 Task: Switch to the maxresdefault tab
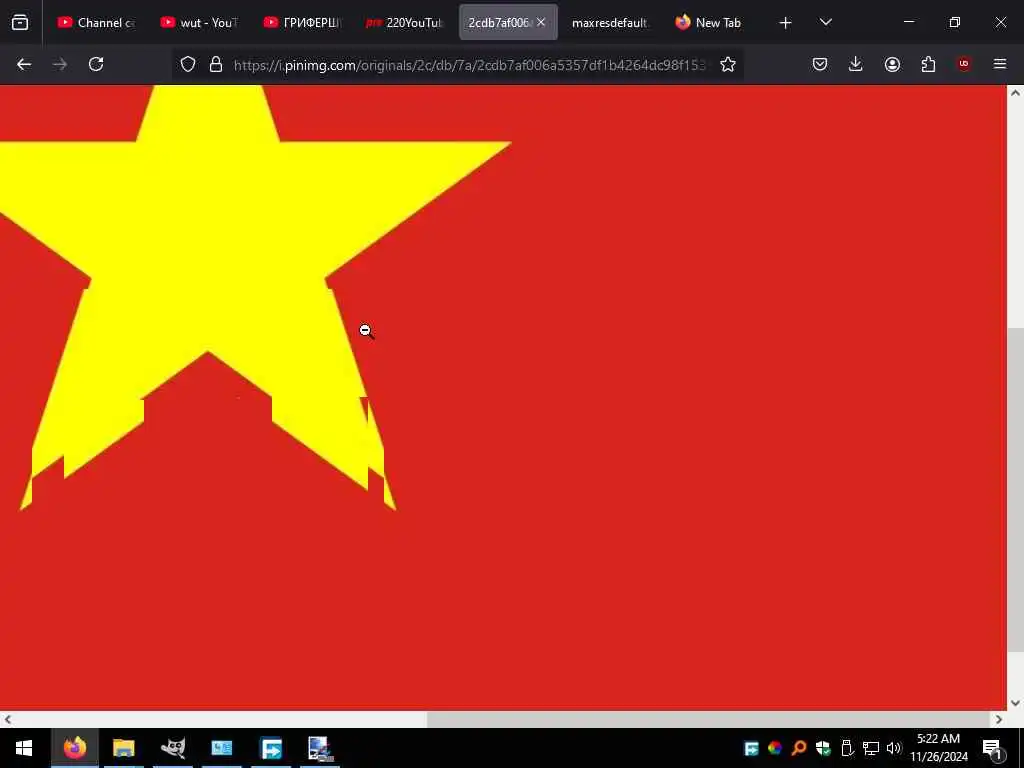[611, 22]
